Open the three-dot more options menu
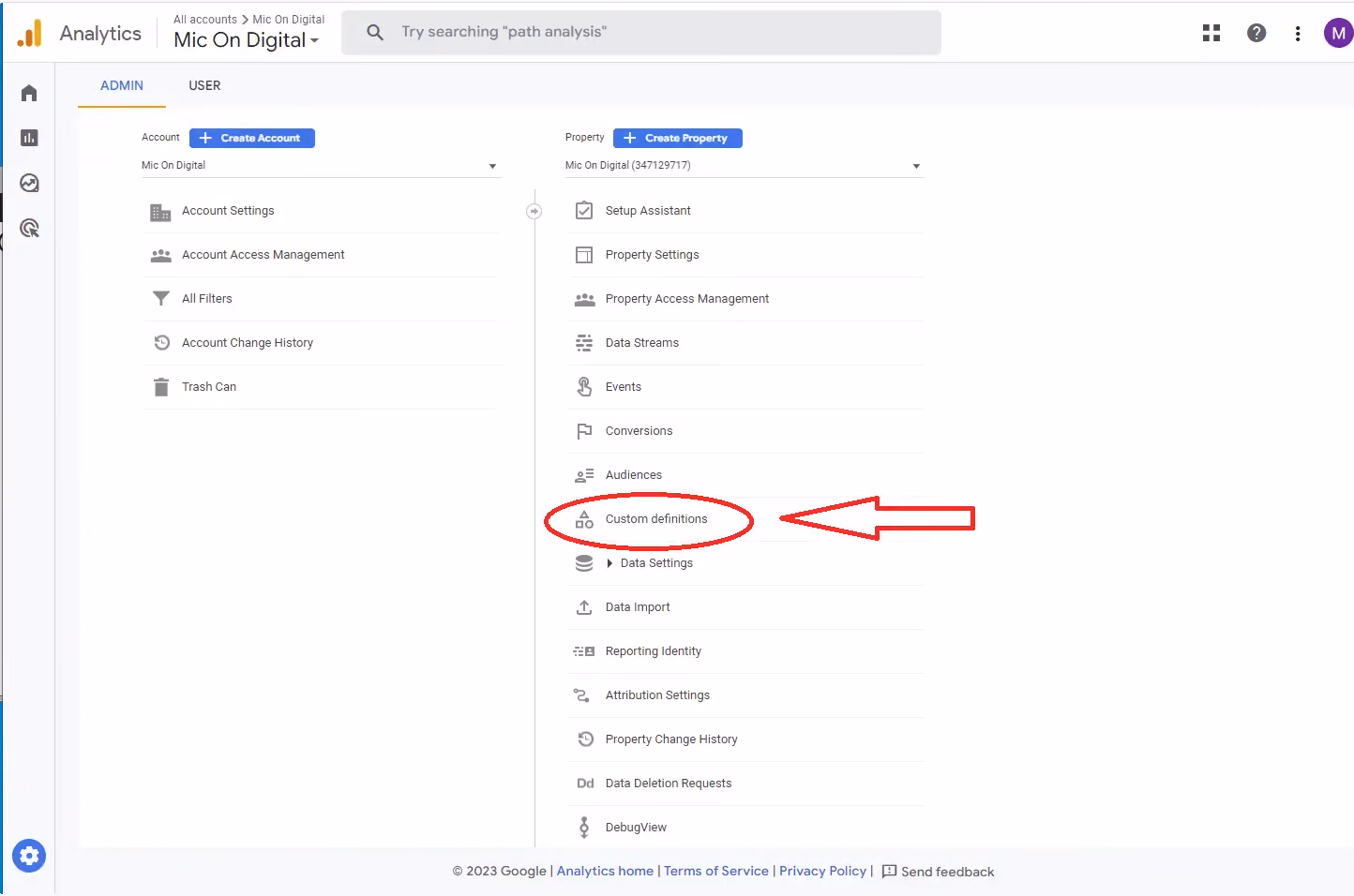 coord(1298,33)
